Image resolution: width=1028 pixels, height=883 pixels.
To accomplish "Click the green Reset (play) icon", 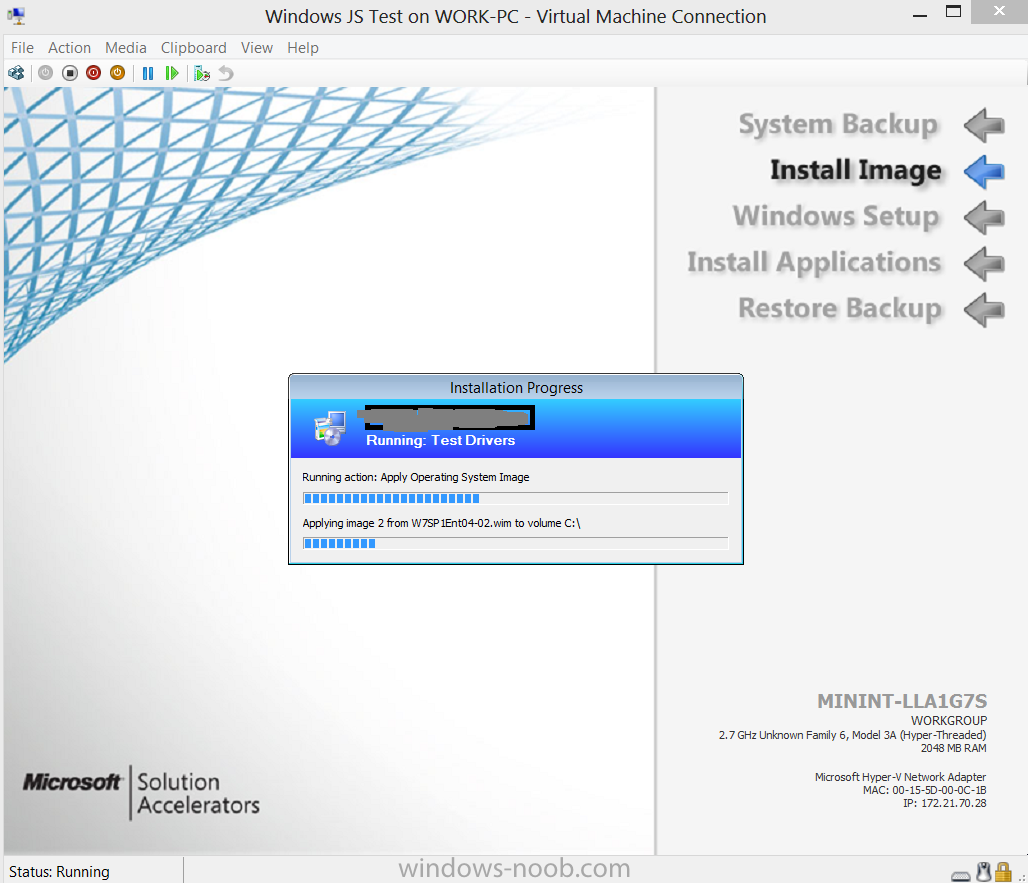I will (x=172, y=73).
